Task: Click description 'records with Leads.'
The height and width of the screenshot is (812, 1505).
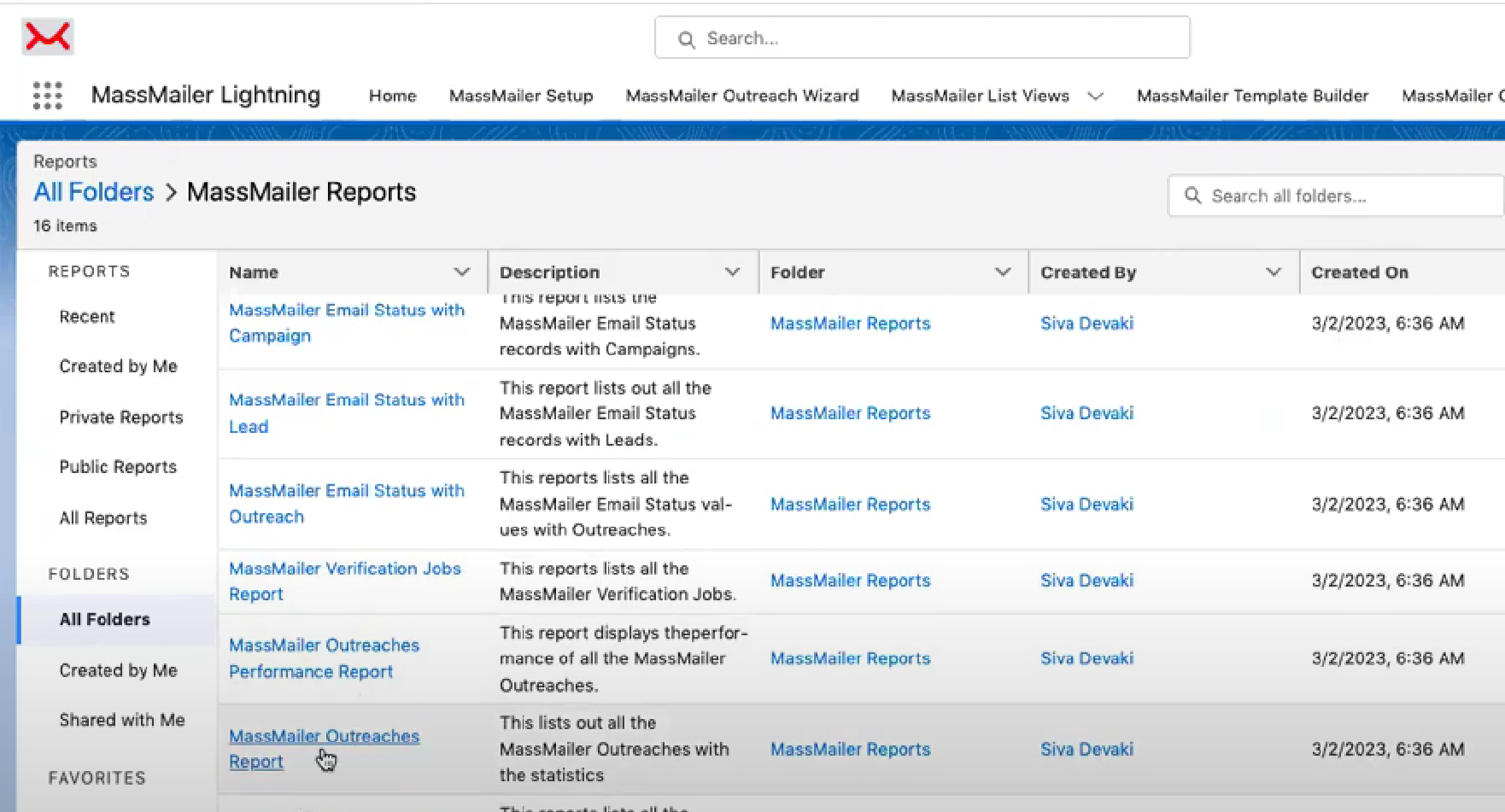Action: pyautogui.click(x=578, y=440)
